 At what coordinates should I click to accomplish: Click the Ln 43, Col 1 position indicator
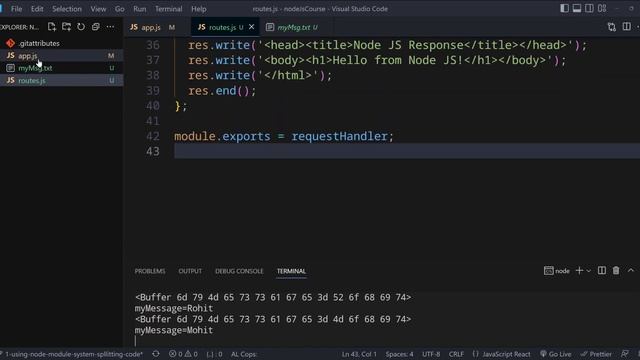pyautogui.click(x=359, y=354)
